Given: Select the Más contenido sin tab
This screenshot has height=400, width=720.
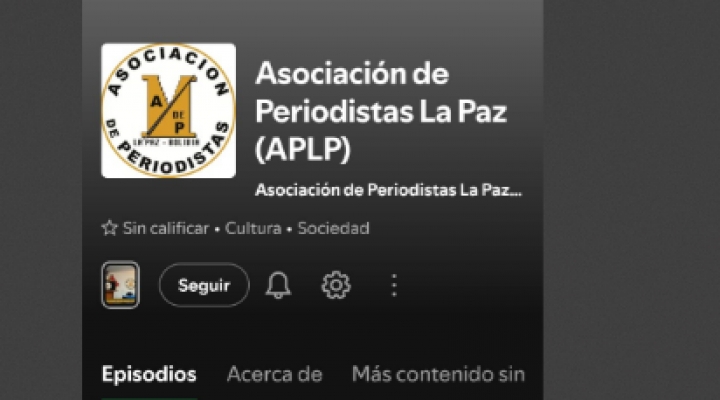Looking at the screenshot, I should (x=438, y=374).
